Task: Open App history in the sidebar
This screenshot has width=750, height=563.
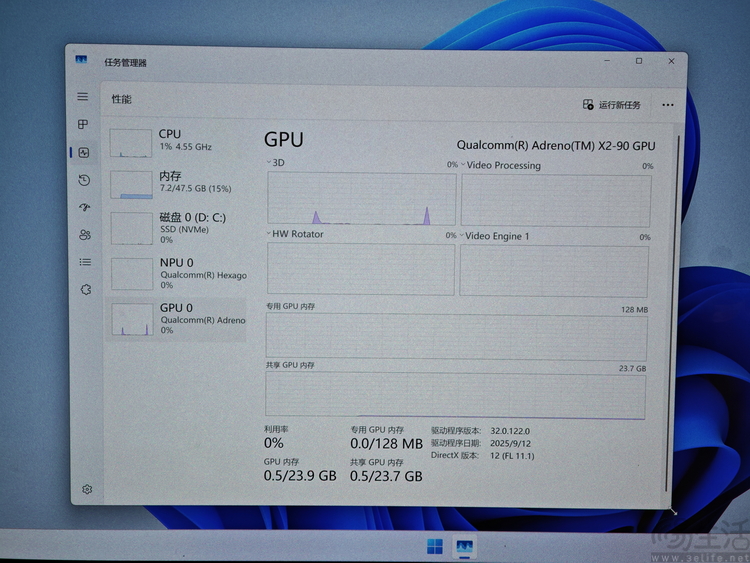Action: [x=84, y=180]
